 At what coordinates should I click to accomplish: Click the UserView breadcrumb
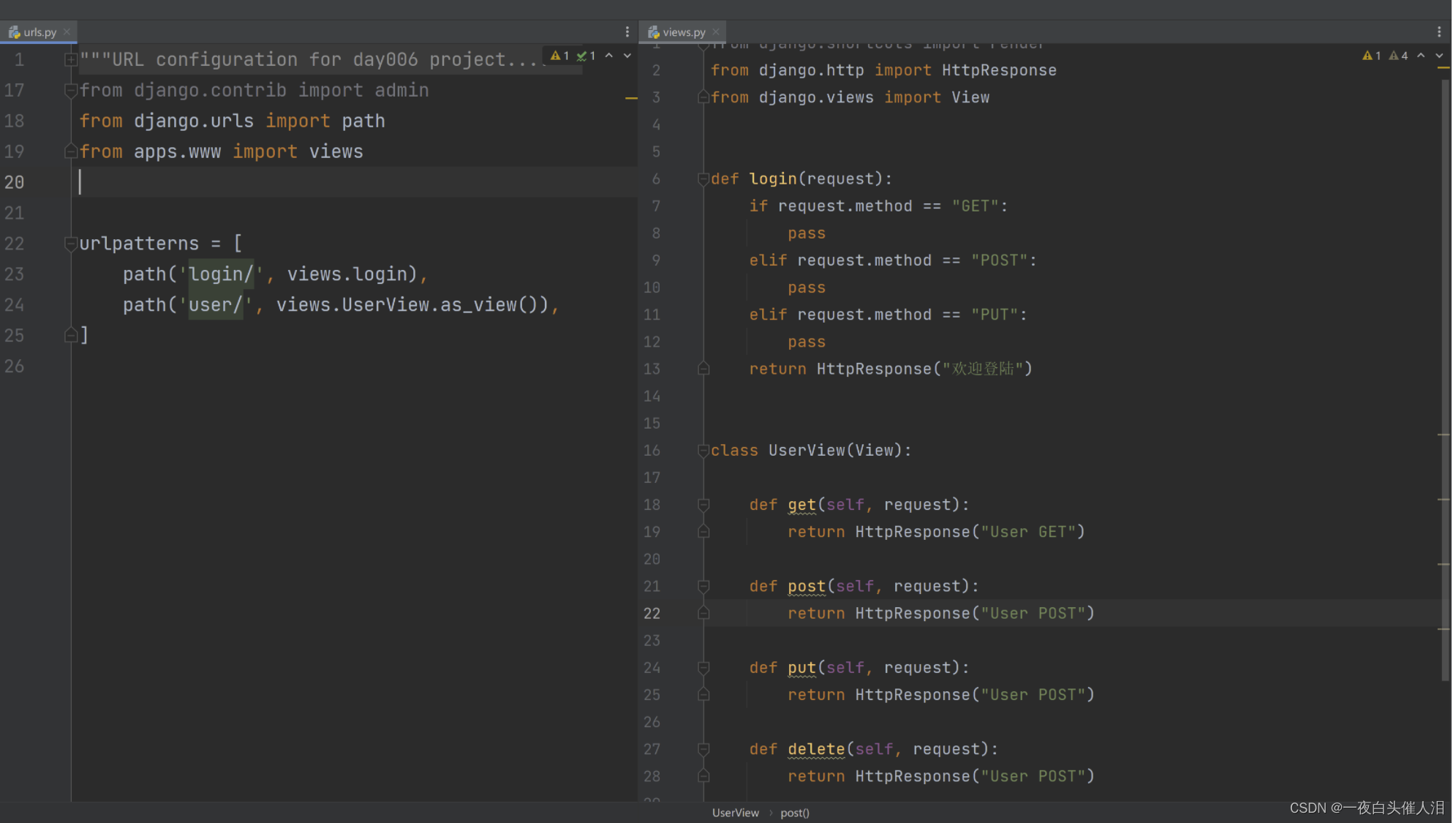click(735, 813)
